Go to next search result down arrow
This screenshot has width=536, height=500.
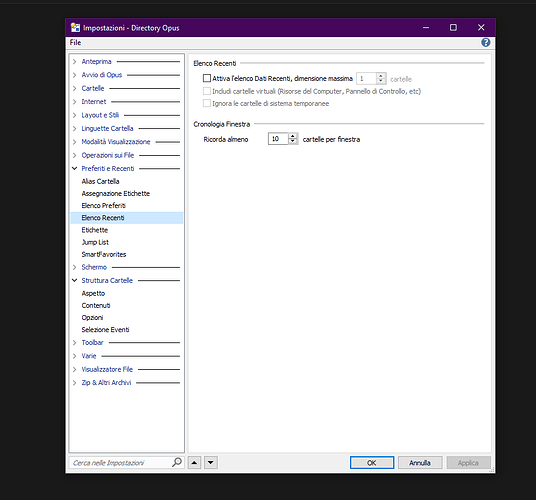click(211, 463)
